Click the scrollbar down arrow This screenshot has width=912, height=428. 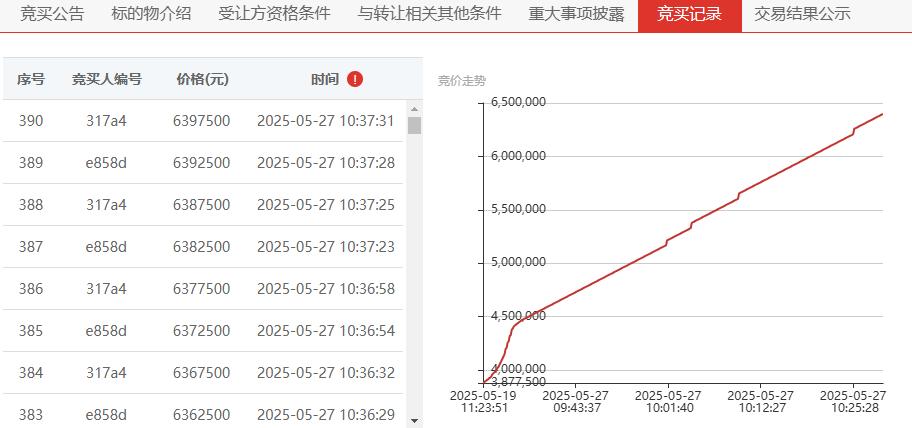click(414, 420)
